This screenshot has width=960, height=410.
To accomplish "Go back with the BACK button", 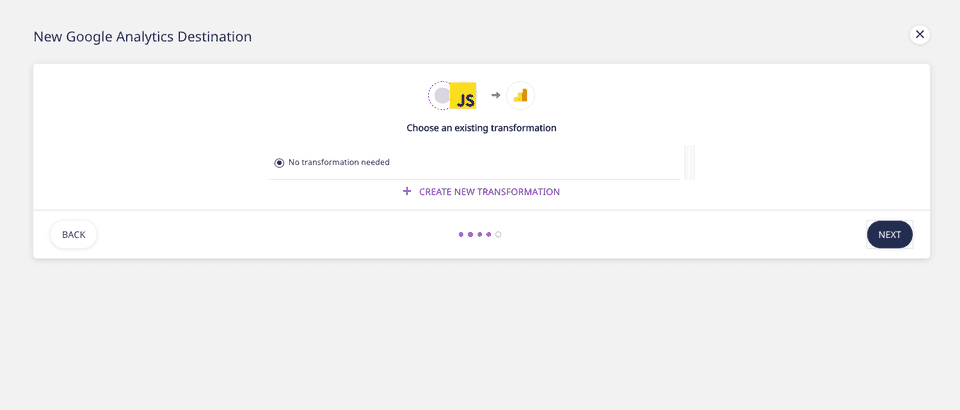I will [x=74, y=235].
